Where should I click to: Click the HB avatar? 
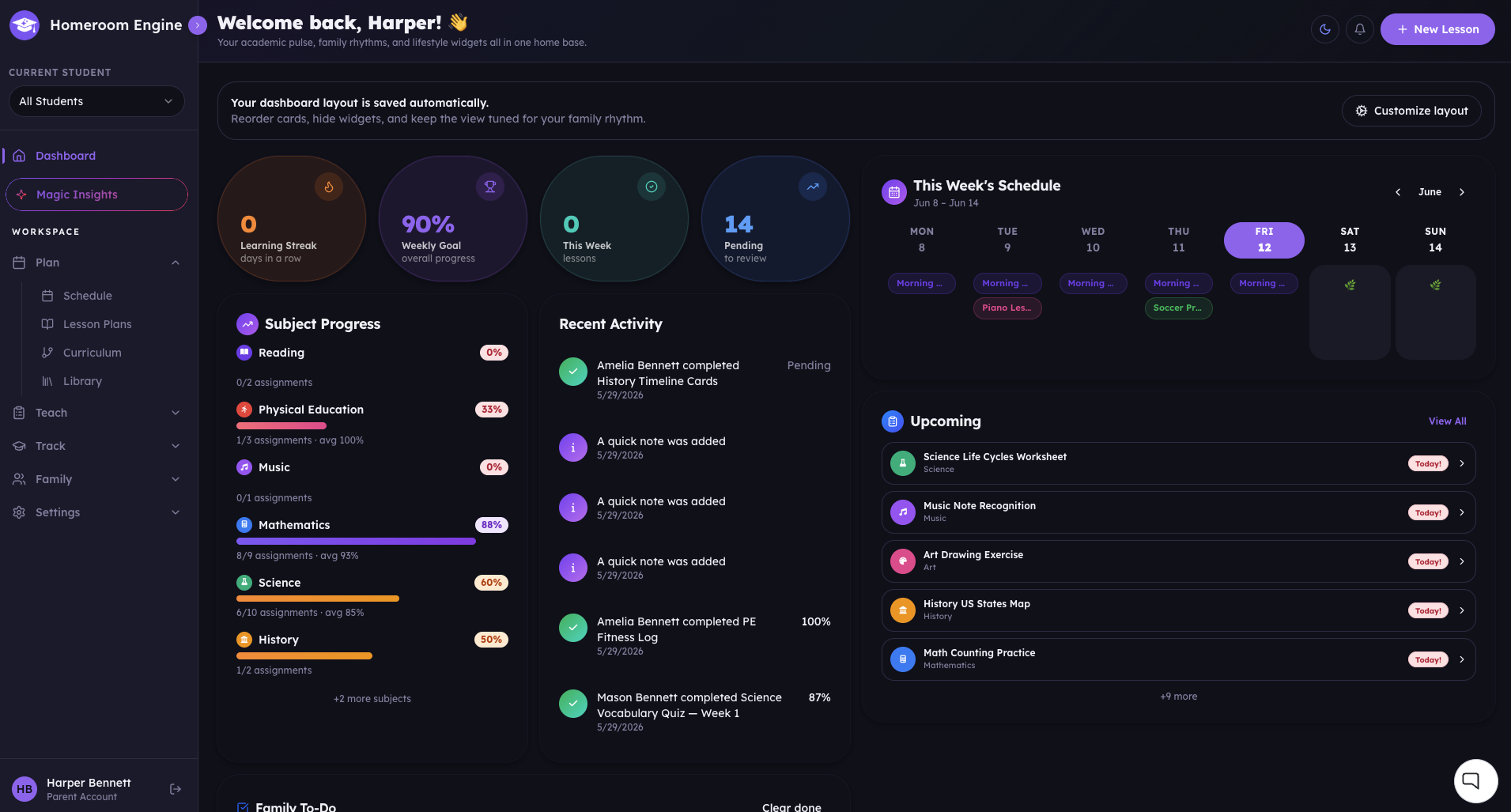25,789
